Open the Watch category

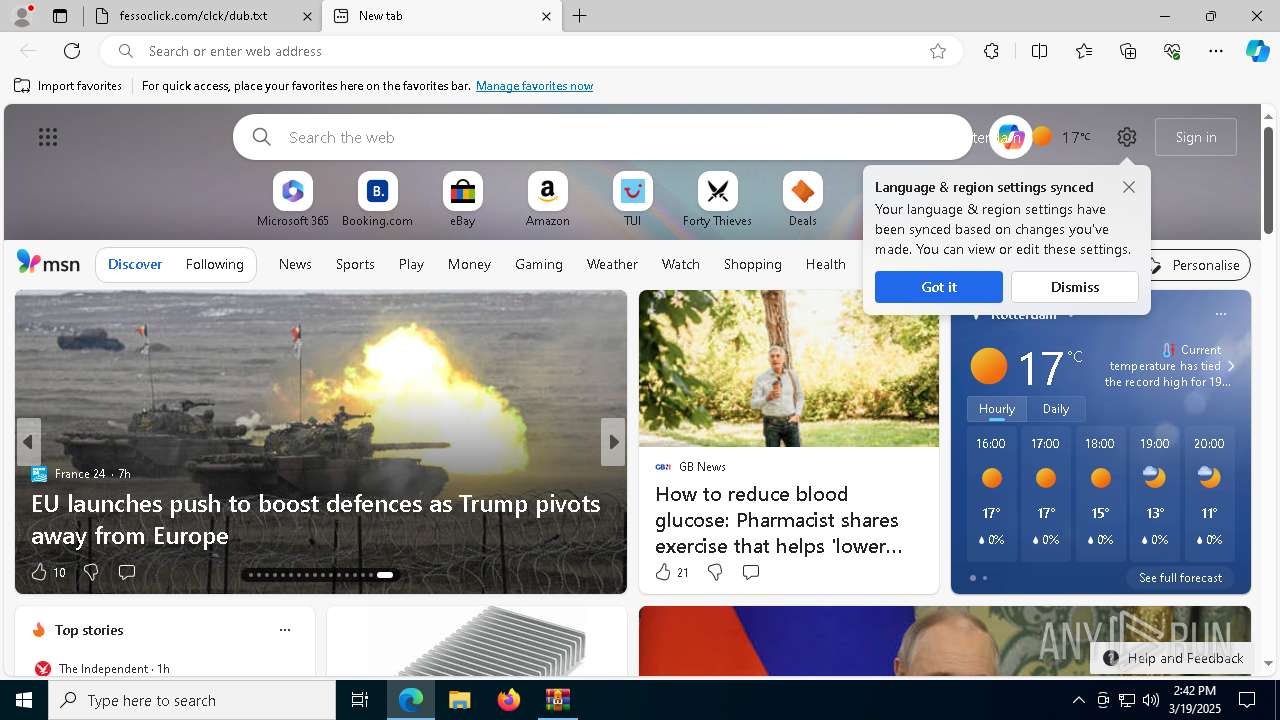tap(680, 264)
